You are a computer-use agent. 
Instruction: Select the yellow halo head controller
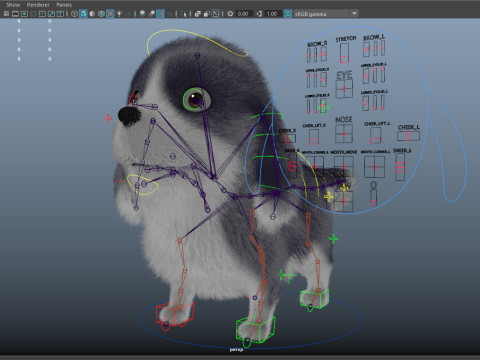coord(197,42)
